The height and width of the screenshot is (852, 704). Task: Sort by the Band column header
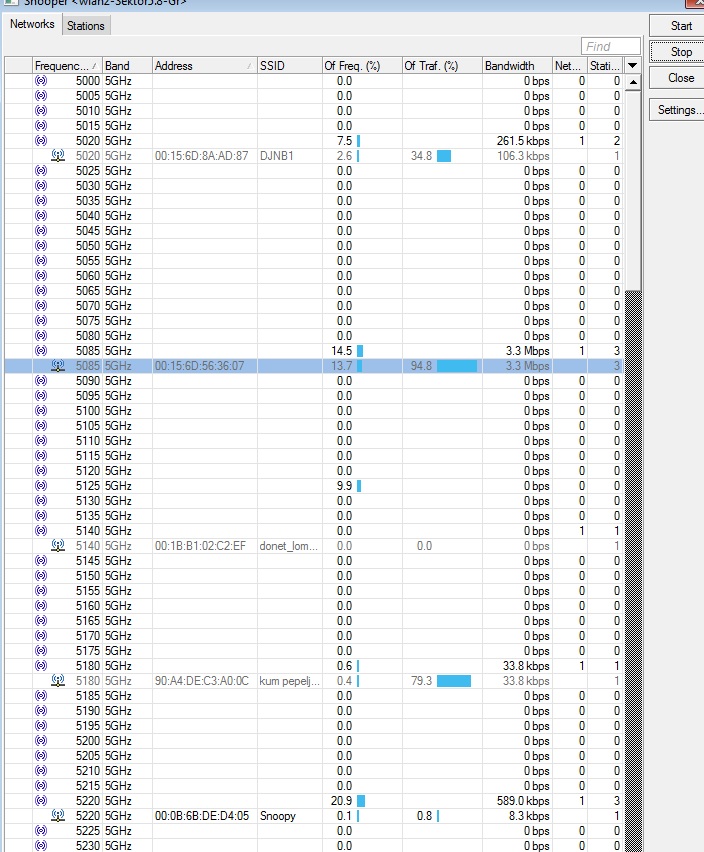(x=127, y=66)
